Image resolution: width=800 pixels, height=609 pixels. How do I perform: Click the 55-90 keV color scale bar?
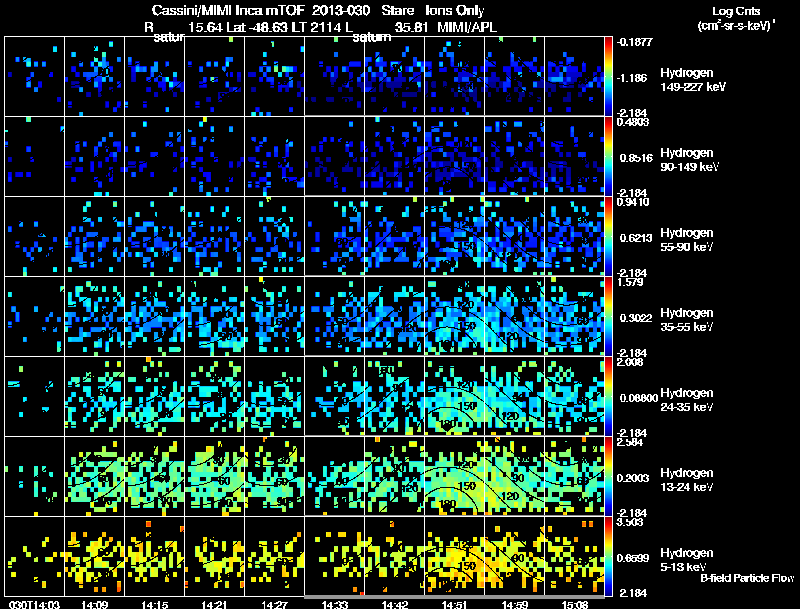point(608,237)
